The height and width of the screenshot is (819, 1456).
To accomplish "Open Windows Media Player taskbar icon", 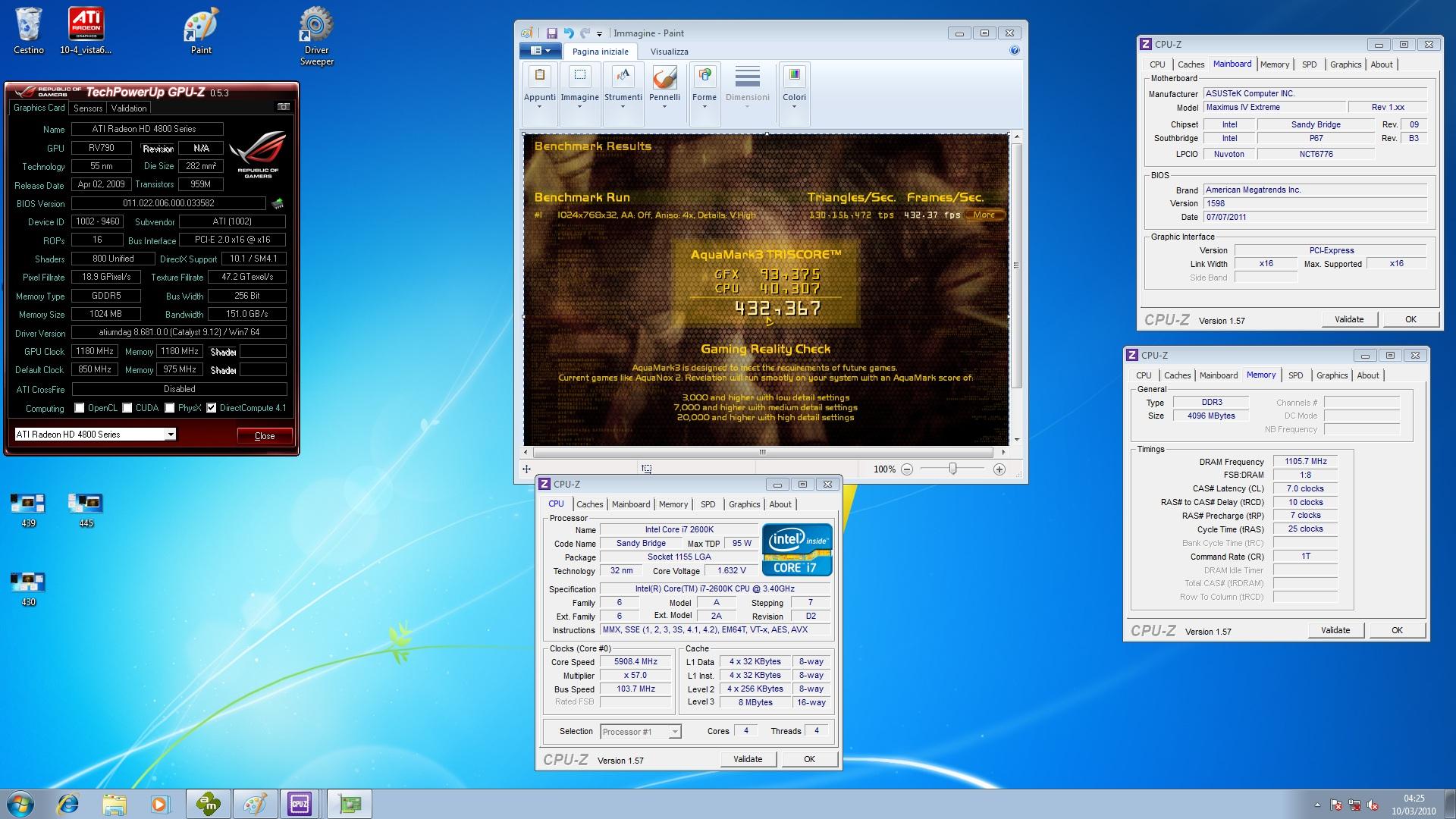I will coord(159,804).
